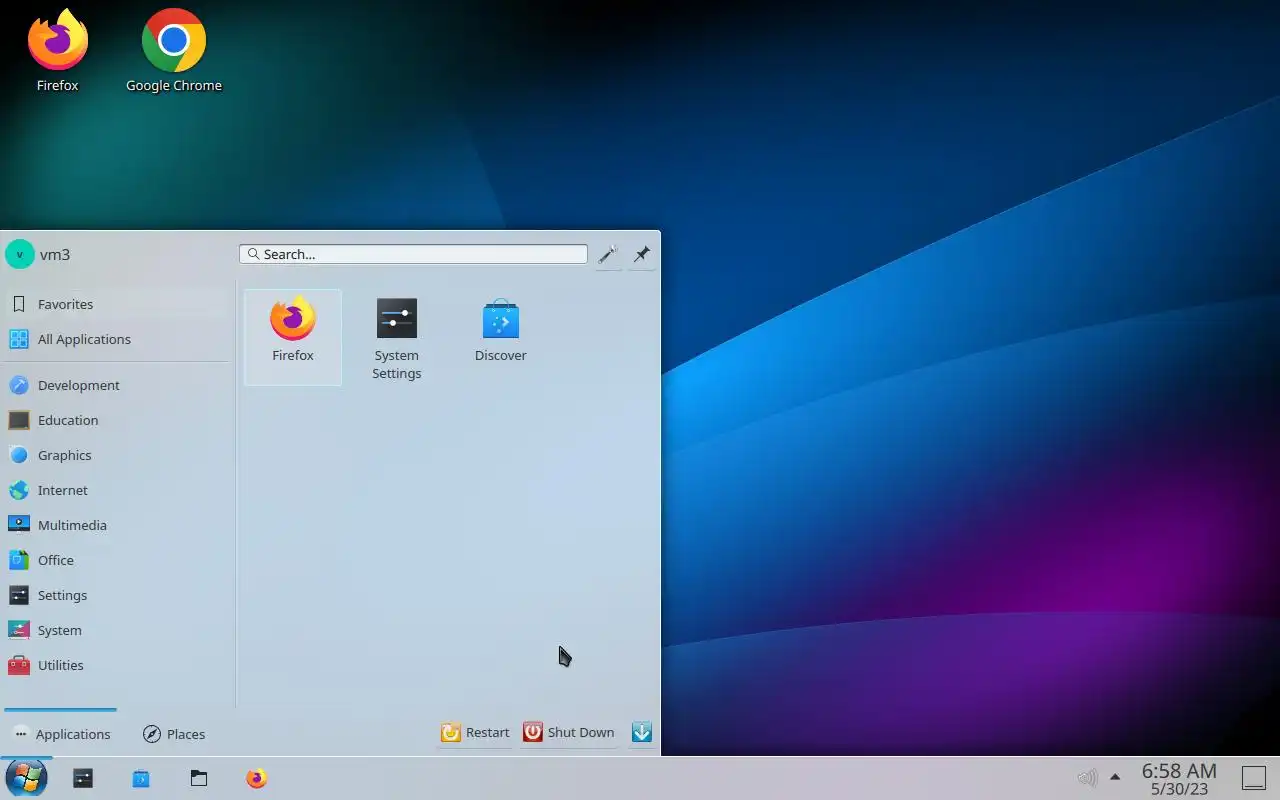Expand more session options arrow

[x=642, y=733]
